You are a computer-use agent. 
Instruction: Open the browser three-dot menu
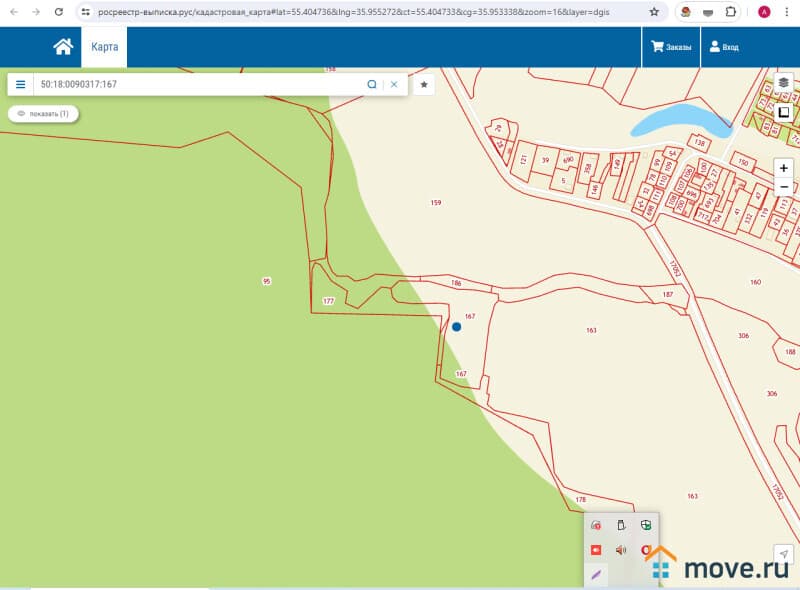click(x=786, y=12)
